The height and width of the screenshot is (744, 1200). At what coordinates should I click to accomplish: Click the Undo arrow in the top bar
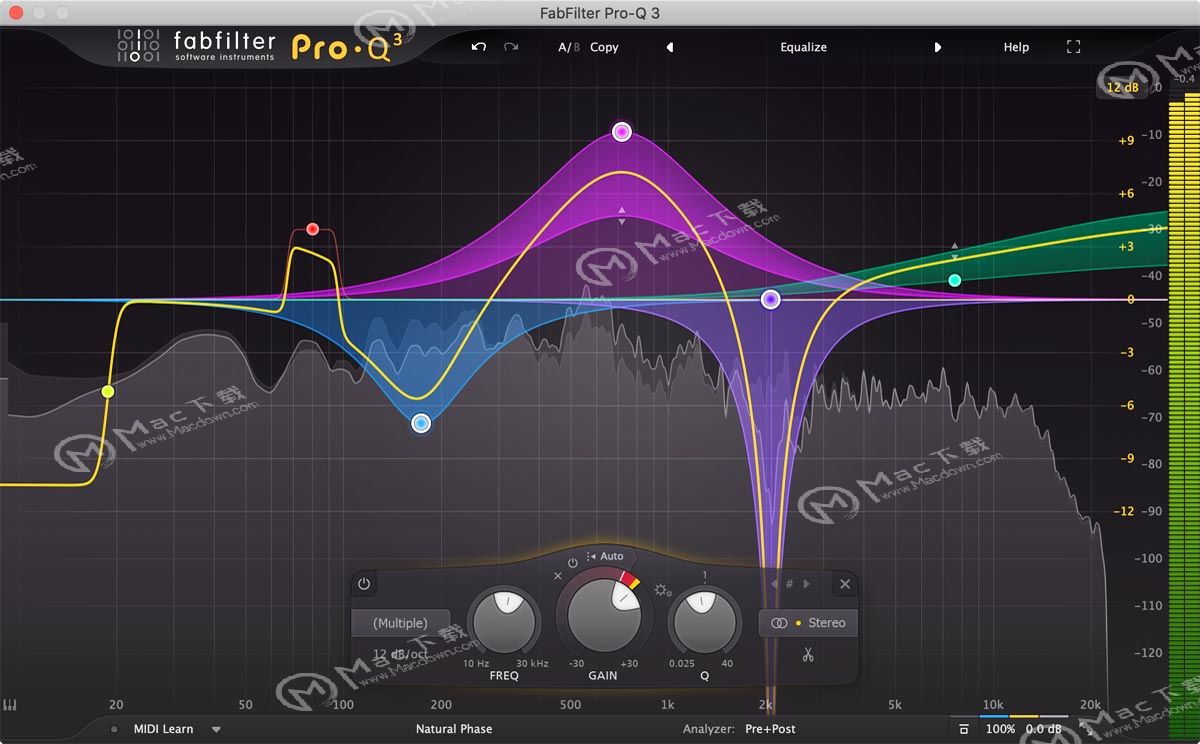(479, 47)
